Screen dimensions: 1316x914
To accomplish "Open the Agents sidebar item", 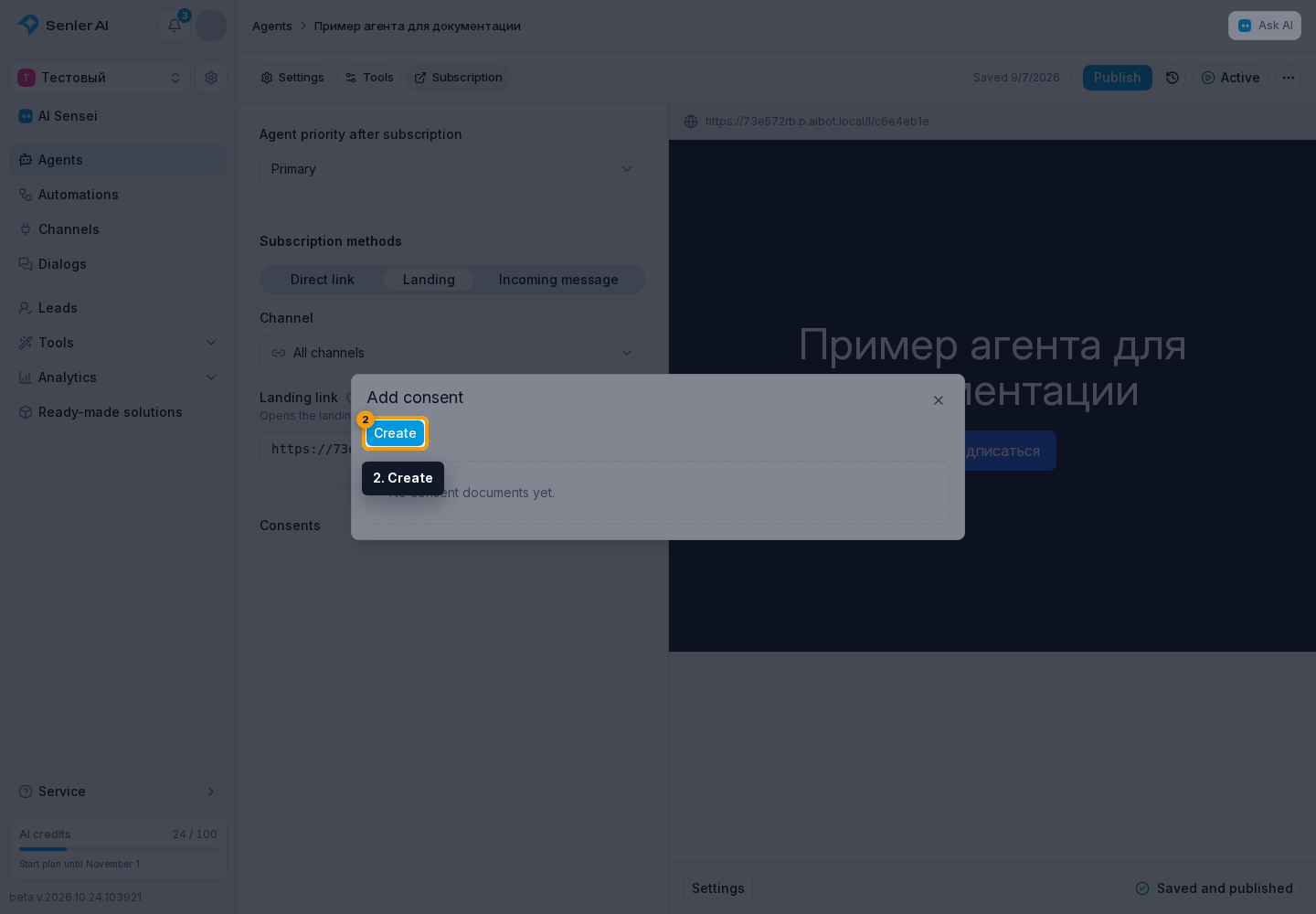I will click(119, 160).
